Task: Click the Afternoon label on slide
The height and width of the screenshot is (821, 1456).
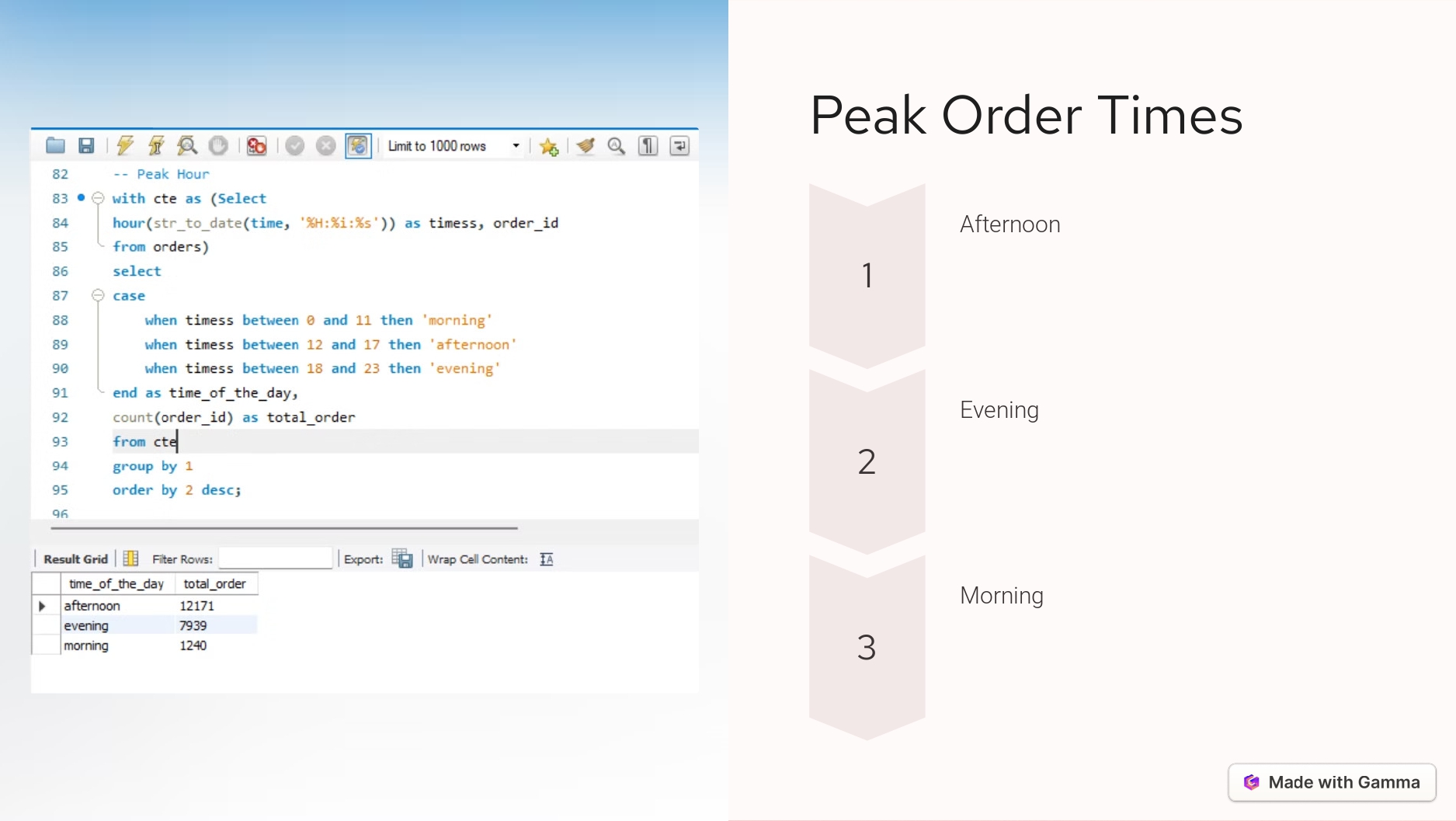Action: (x=1009, y=224)
